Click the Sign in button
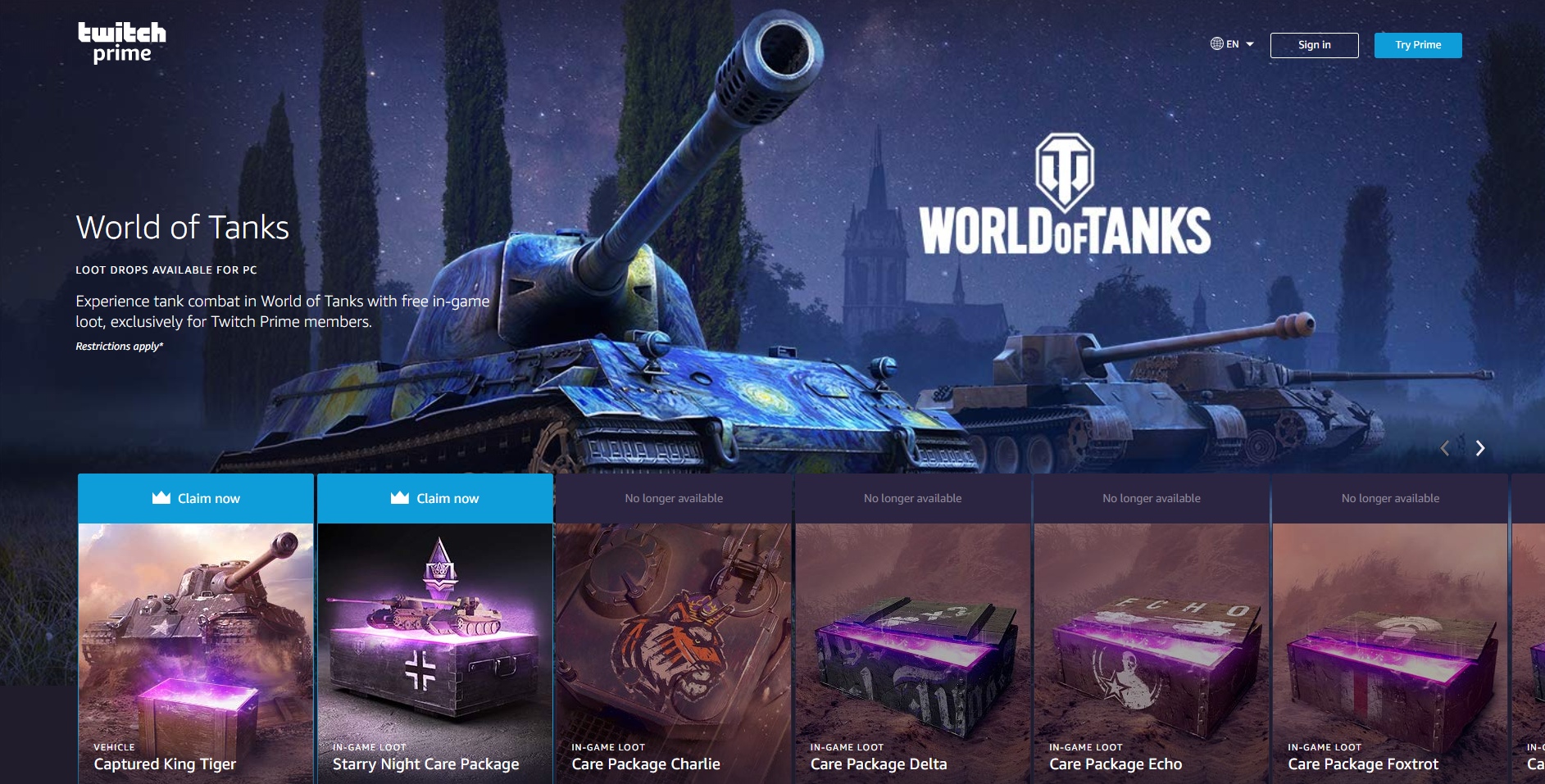The image size is (1545, 784). tap(1314, 45)
